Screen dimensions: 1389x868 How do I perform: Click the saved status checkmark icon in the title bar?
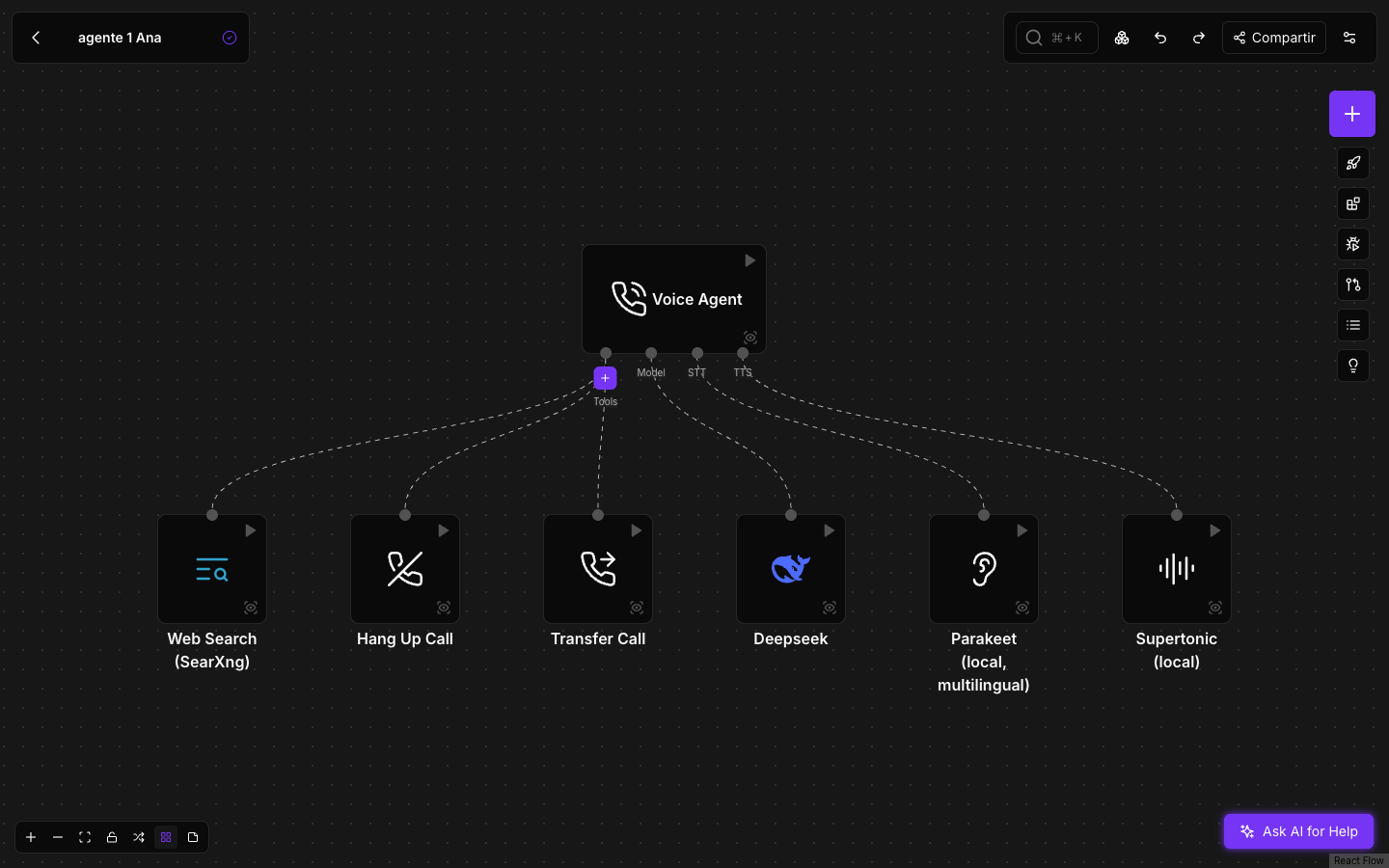coord(230,38)
